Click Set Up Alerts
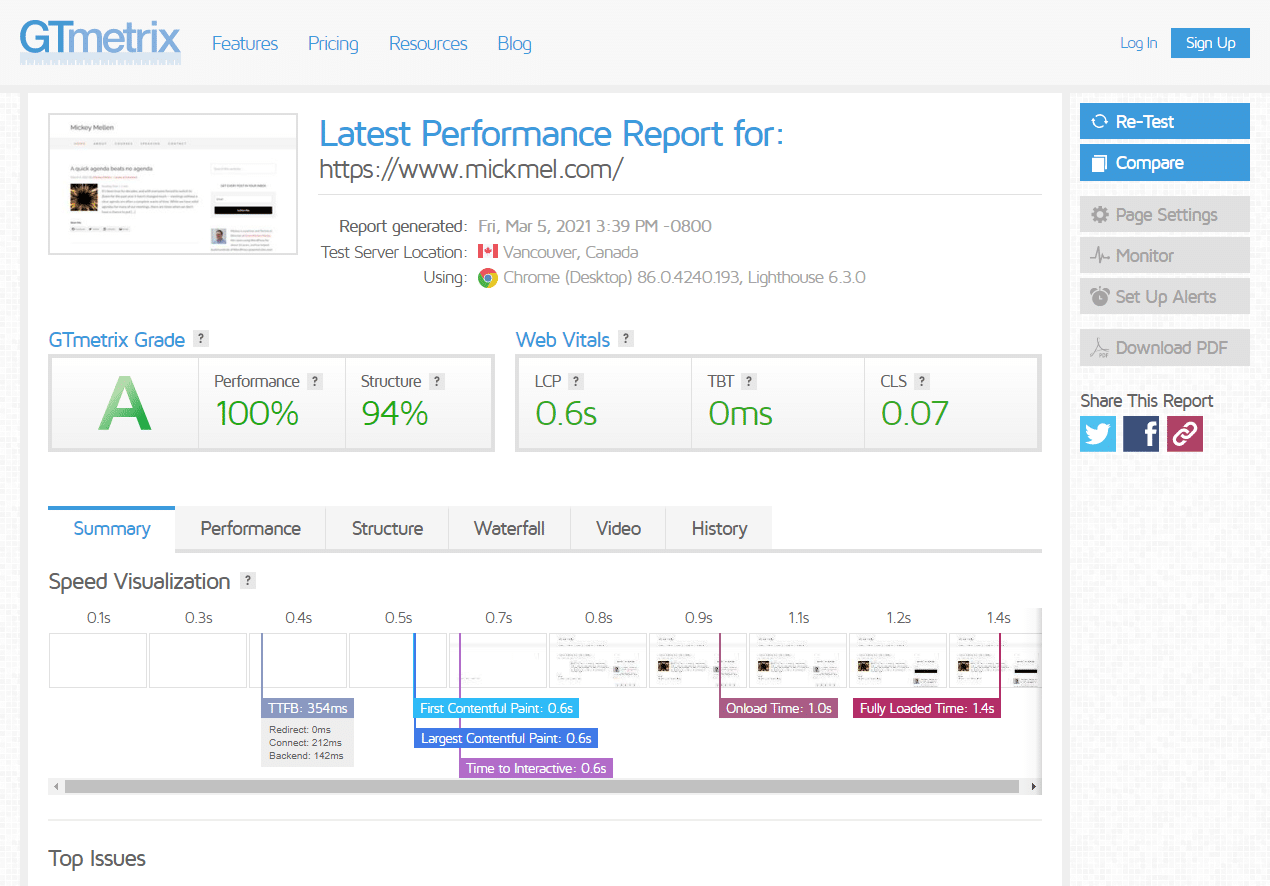 [1165, 296]
